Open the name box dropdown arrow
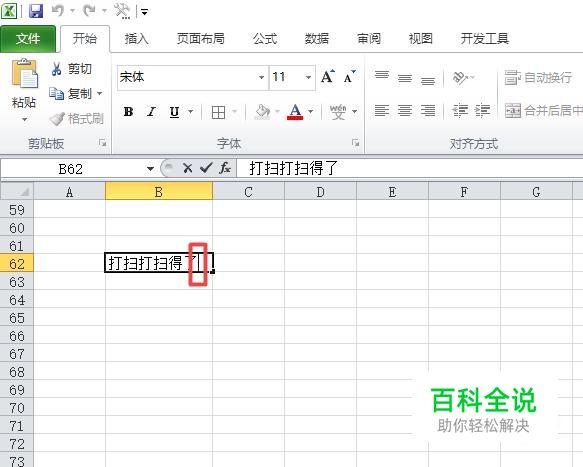Image resolution: width=583 pixels, height=467 pixels. [x=150, y=169]
